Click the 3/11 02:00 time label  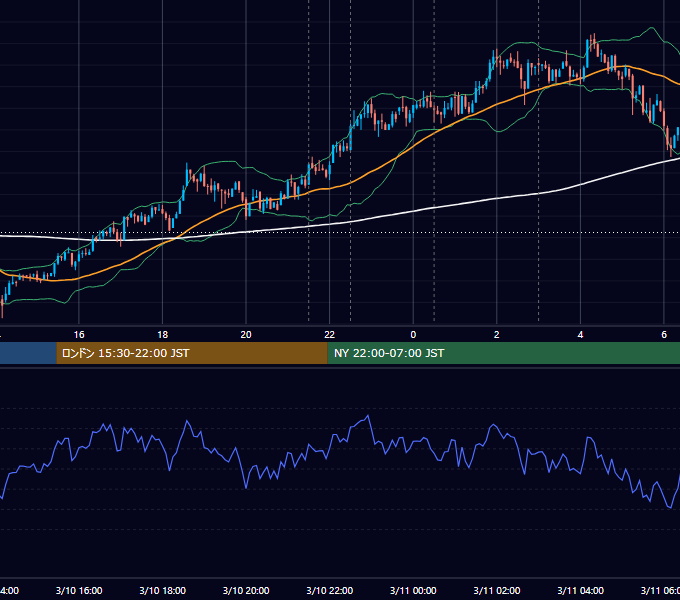pyautogui.click(x=497, y=590)
